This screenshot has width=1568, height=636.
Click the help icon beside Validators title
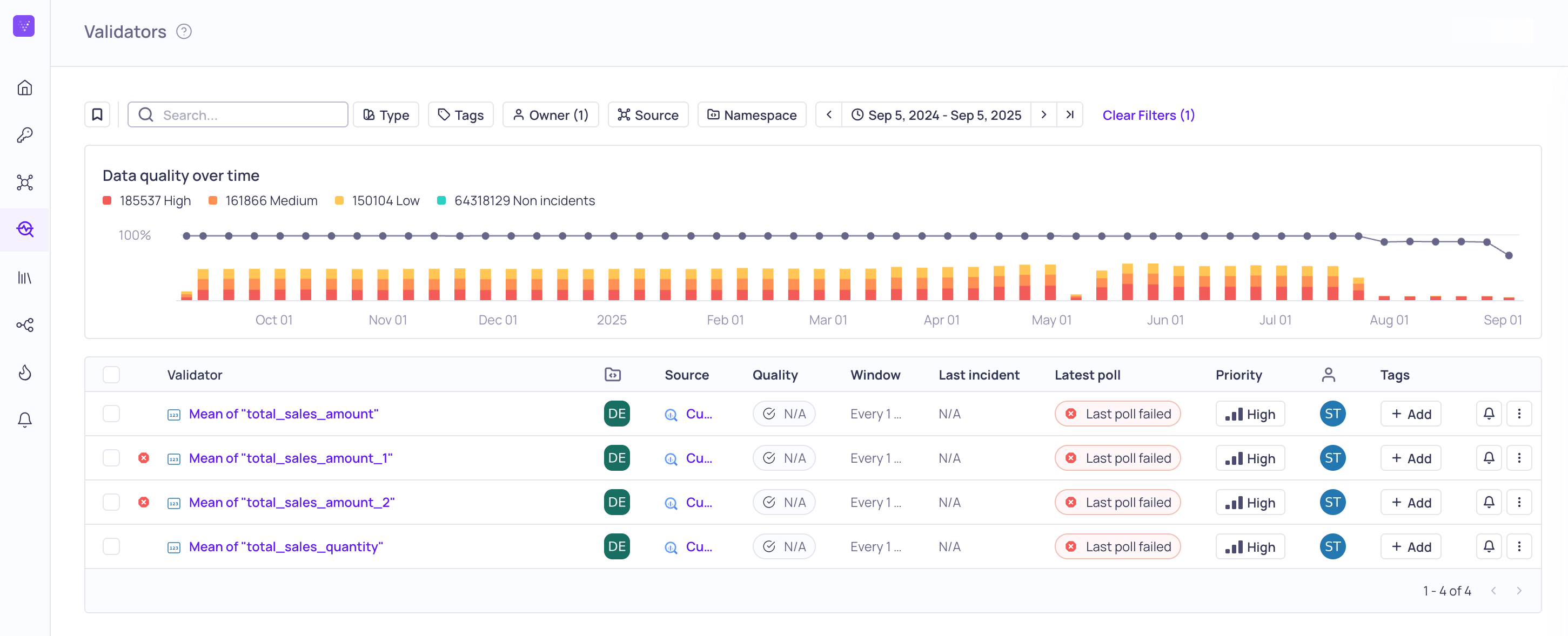(x=184, y=31)
